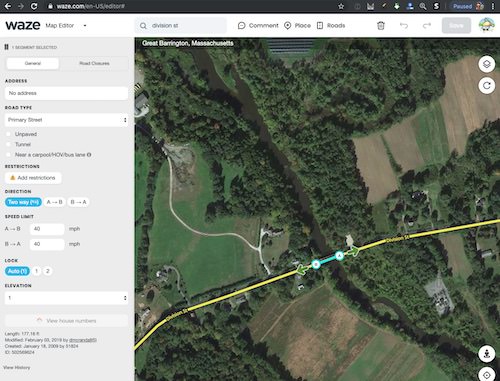Set lock level to 2
The width and height of the screenshot is (500, 381).
point(47,271)
